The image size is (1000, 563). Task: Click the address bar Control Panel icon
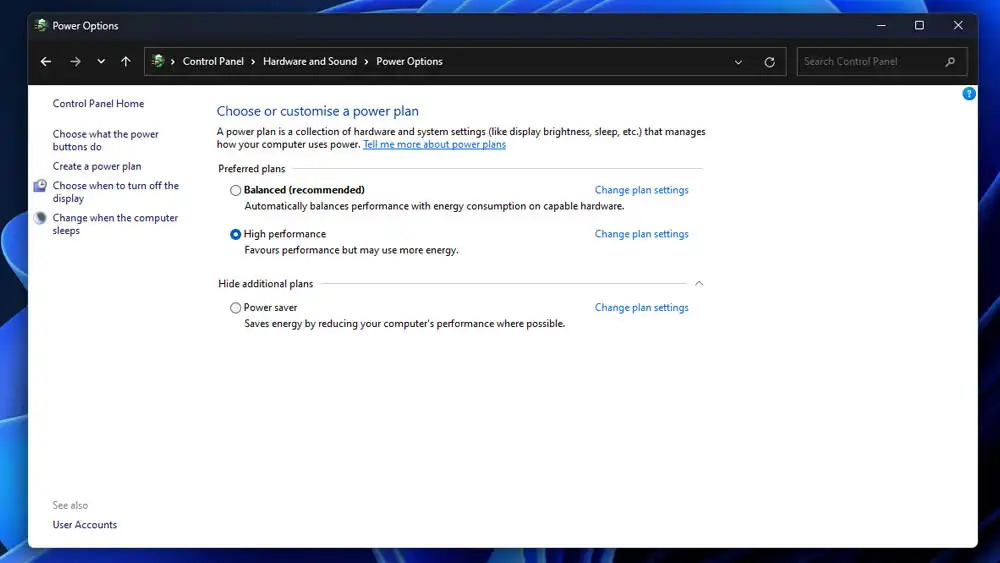158,62
